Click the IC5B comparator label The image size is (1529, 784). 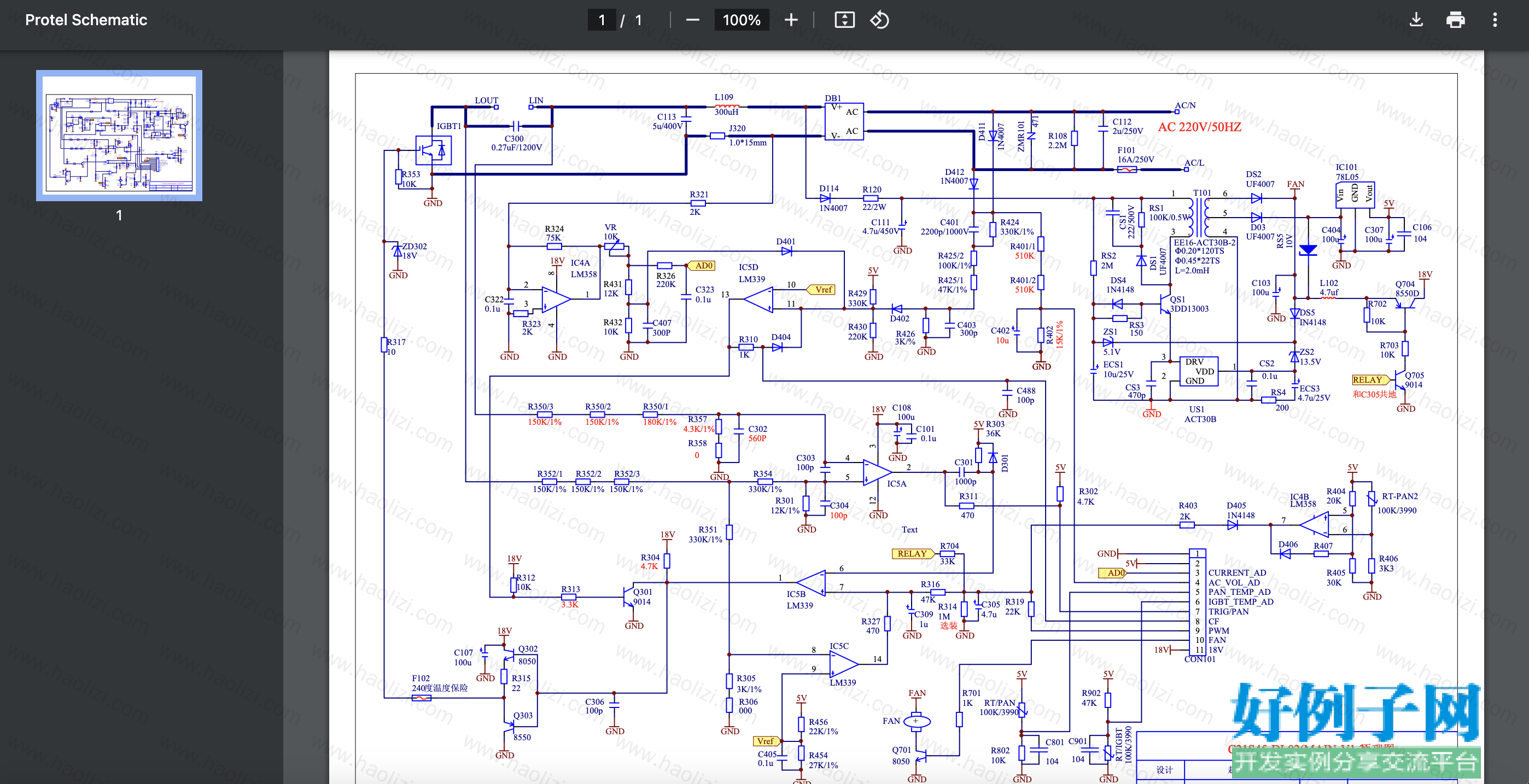[x=796, y=594]
